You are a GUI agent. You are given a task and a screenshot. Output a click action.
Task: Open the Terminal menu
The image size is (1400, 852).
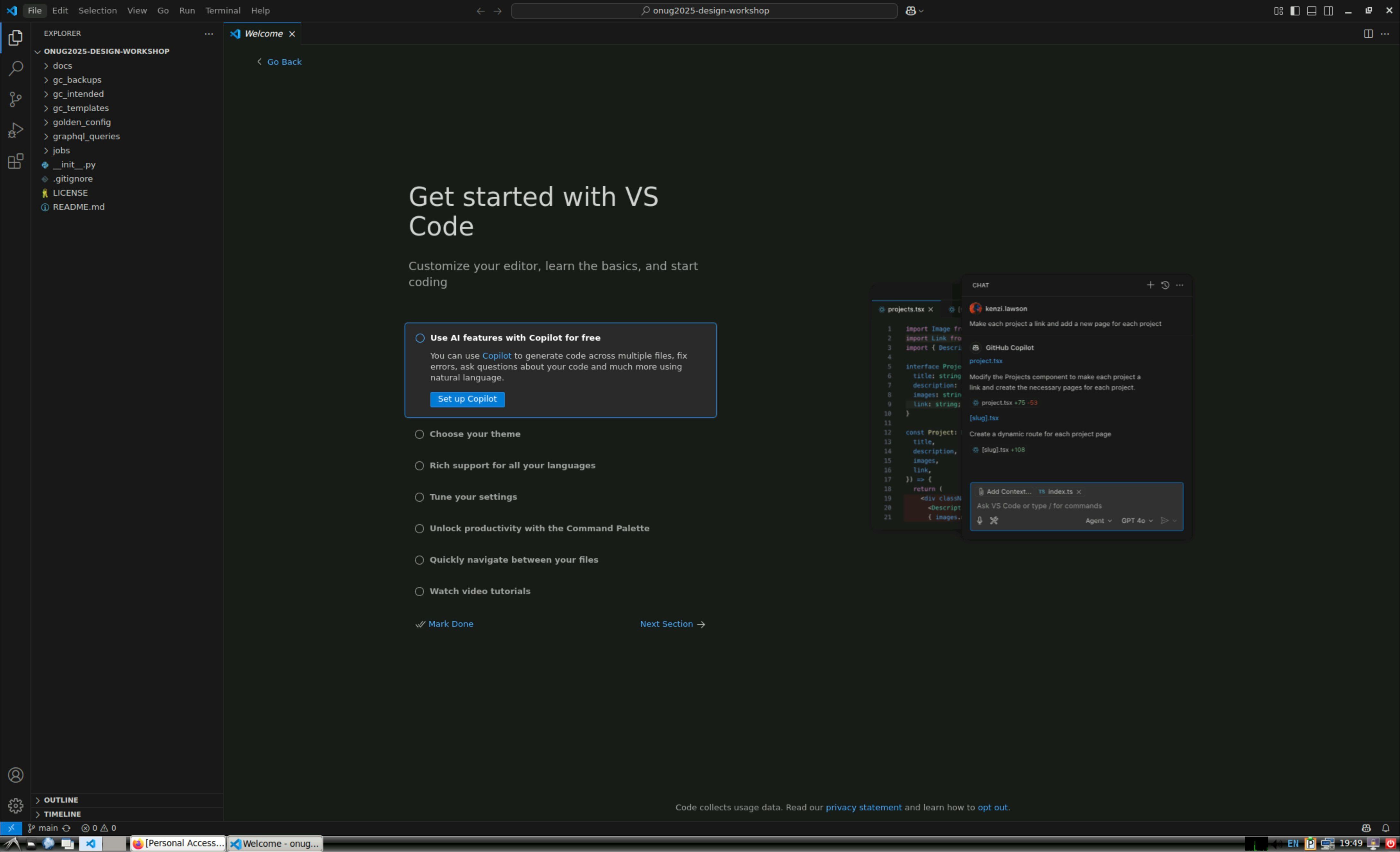[x=222, y=11]
